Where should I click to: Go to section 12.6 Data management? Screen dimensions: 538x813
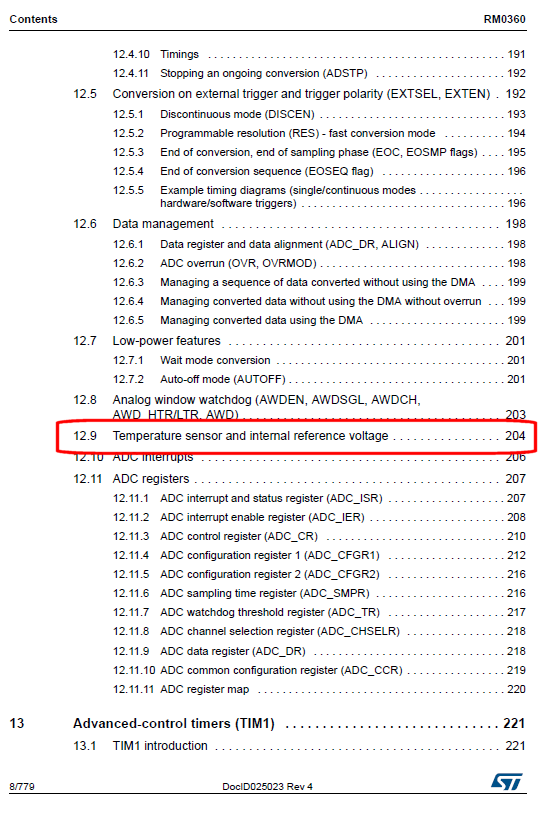(x=299, y=224)
